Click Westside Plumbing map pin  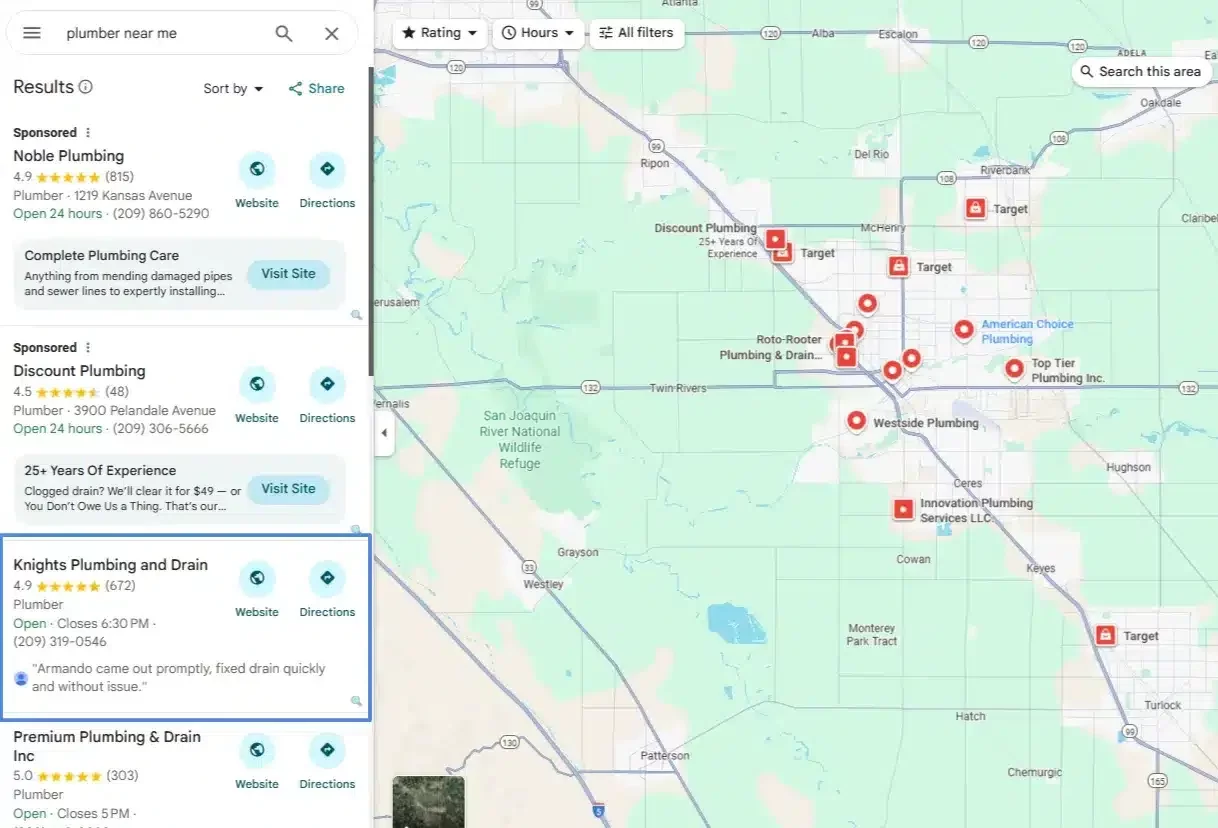[856, 421]
